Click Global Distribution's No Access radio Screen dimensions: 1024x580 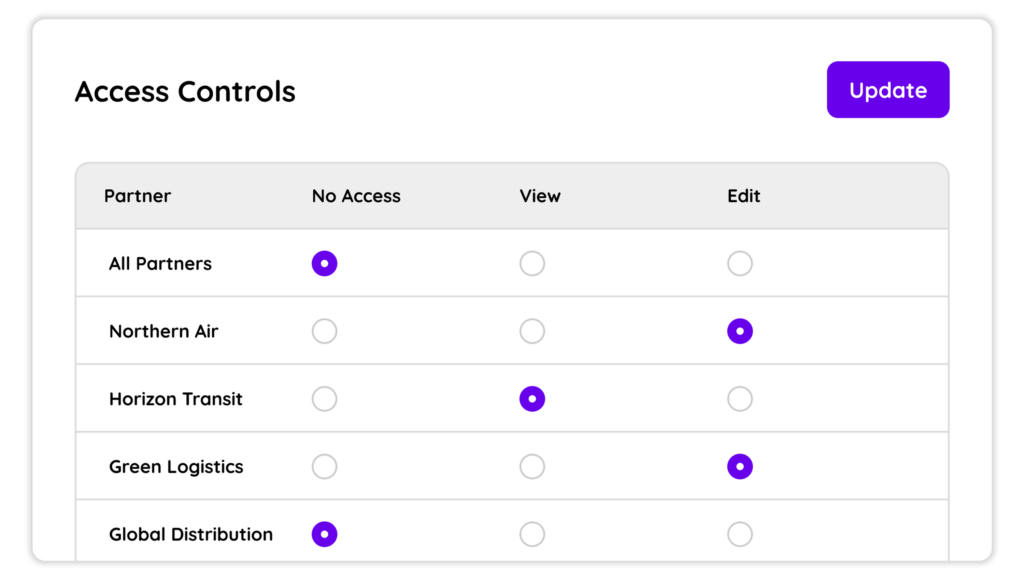(325, 534)
